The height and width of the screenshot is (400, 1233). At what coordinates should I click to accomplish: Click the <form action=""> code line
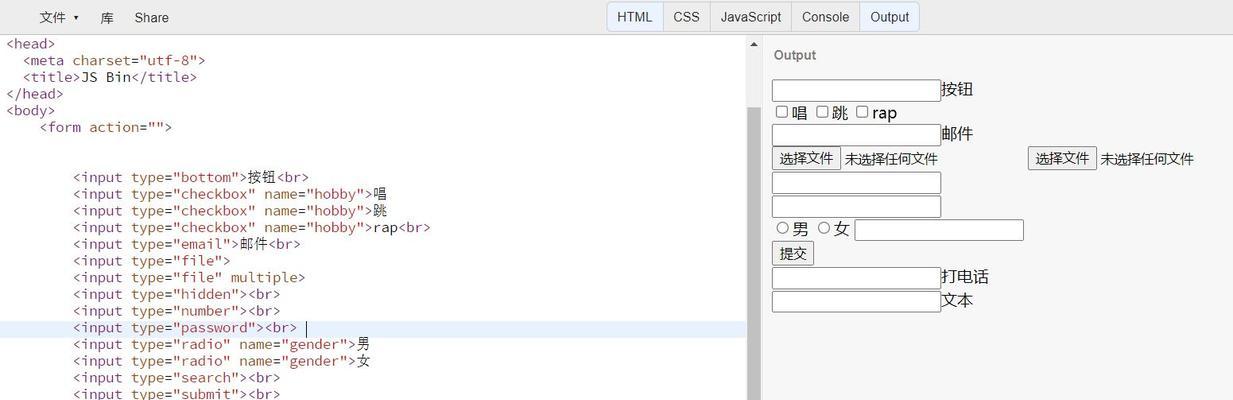tap(106, 127)
